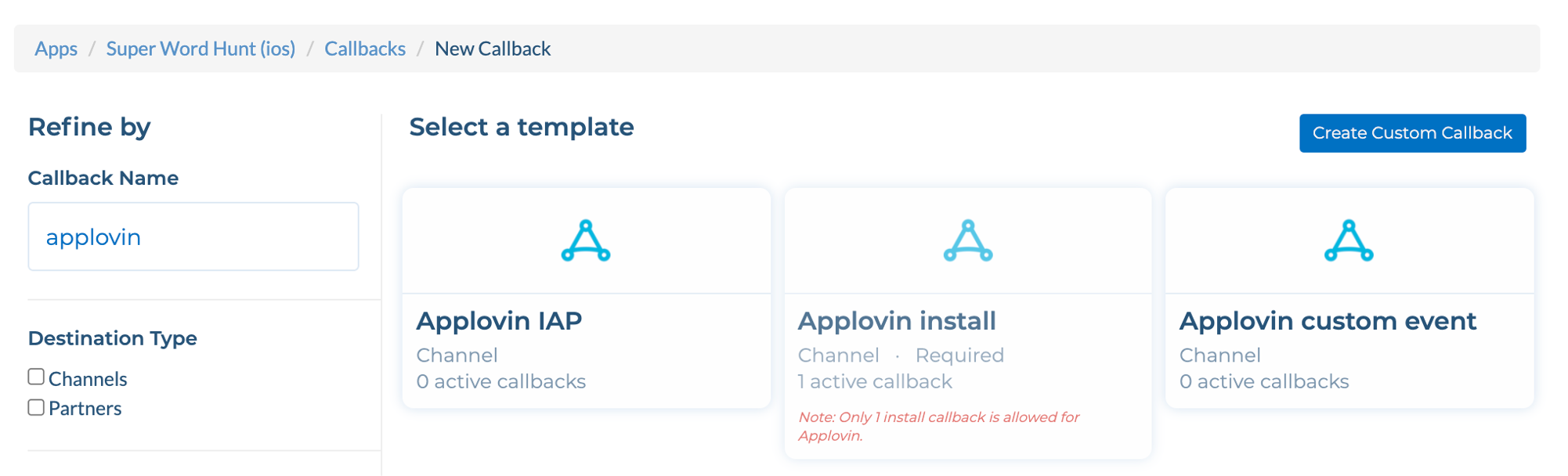Focus the Callback Name search field
Viewport: 1568px width, 476px height.
pos(193,236)
